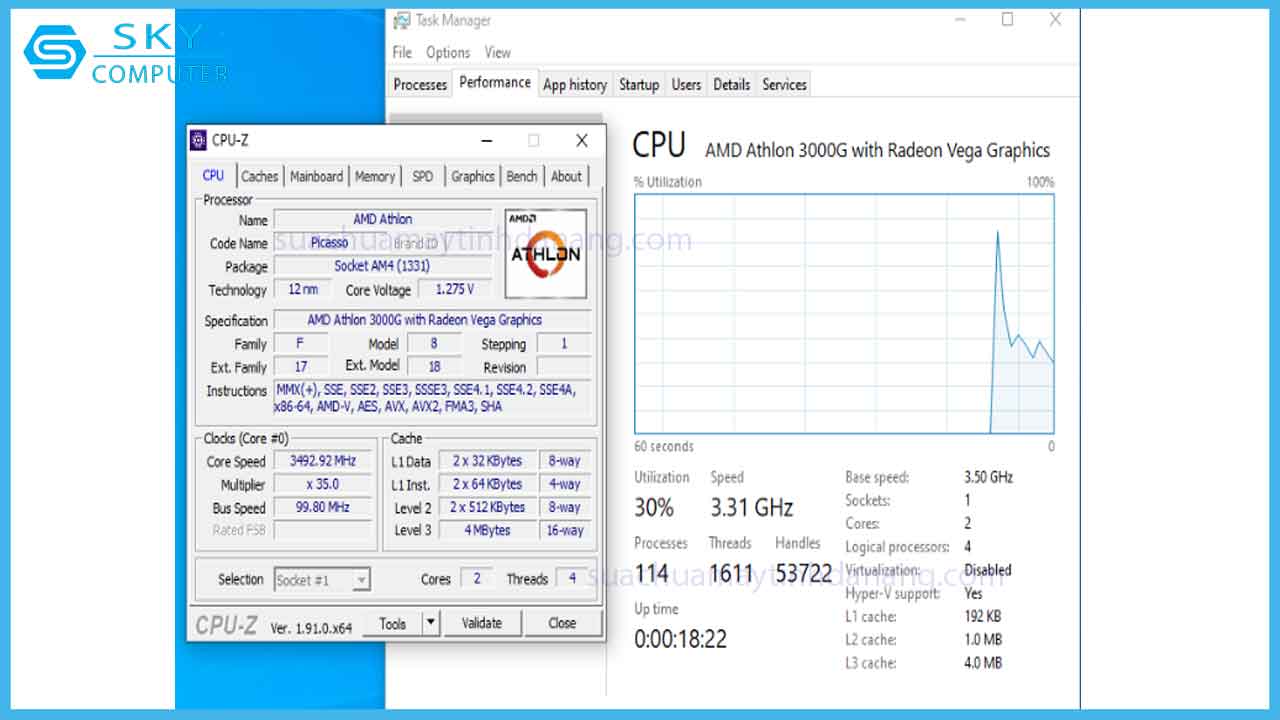Click the Bus Speed value 99.80 MHz

pyautogui.click(x=323, y=507)
